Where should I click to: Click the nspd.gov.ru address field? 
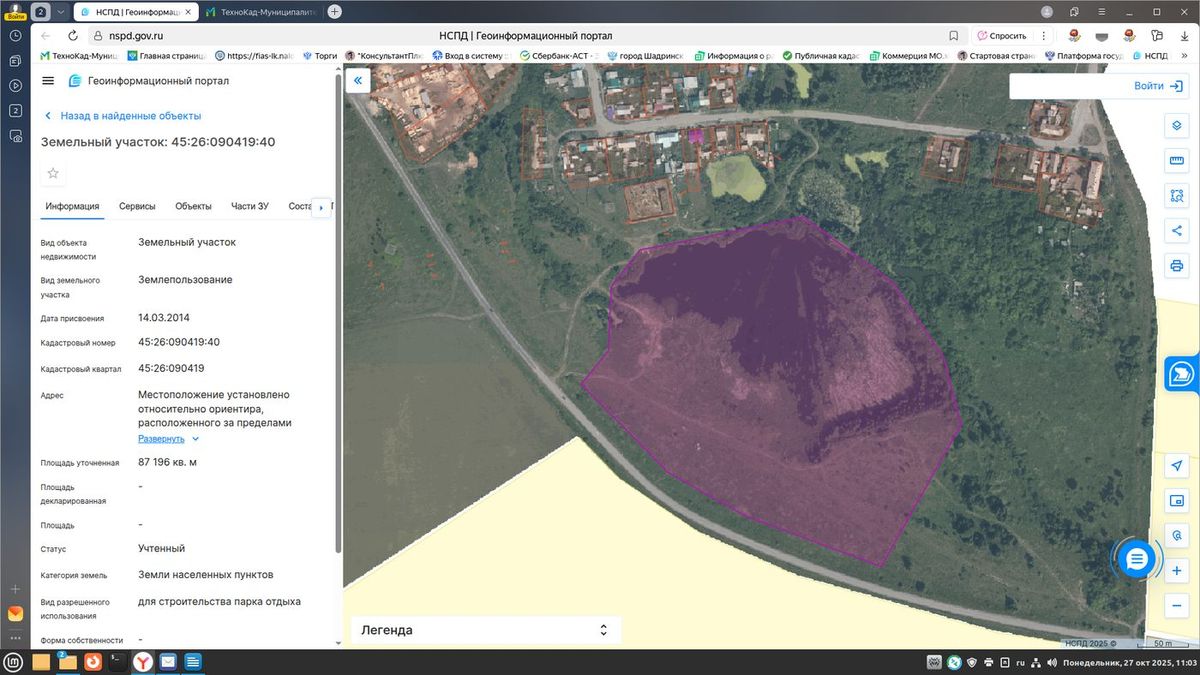[136, 35]
